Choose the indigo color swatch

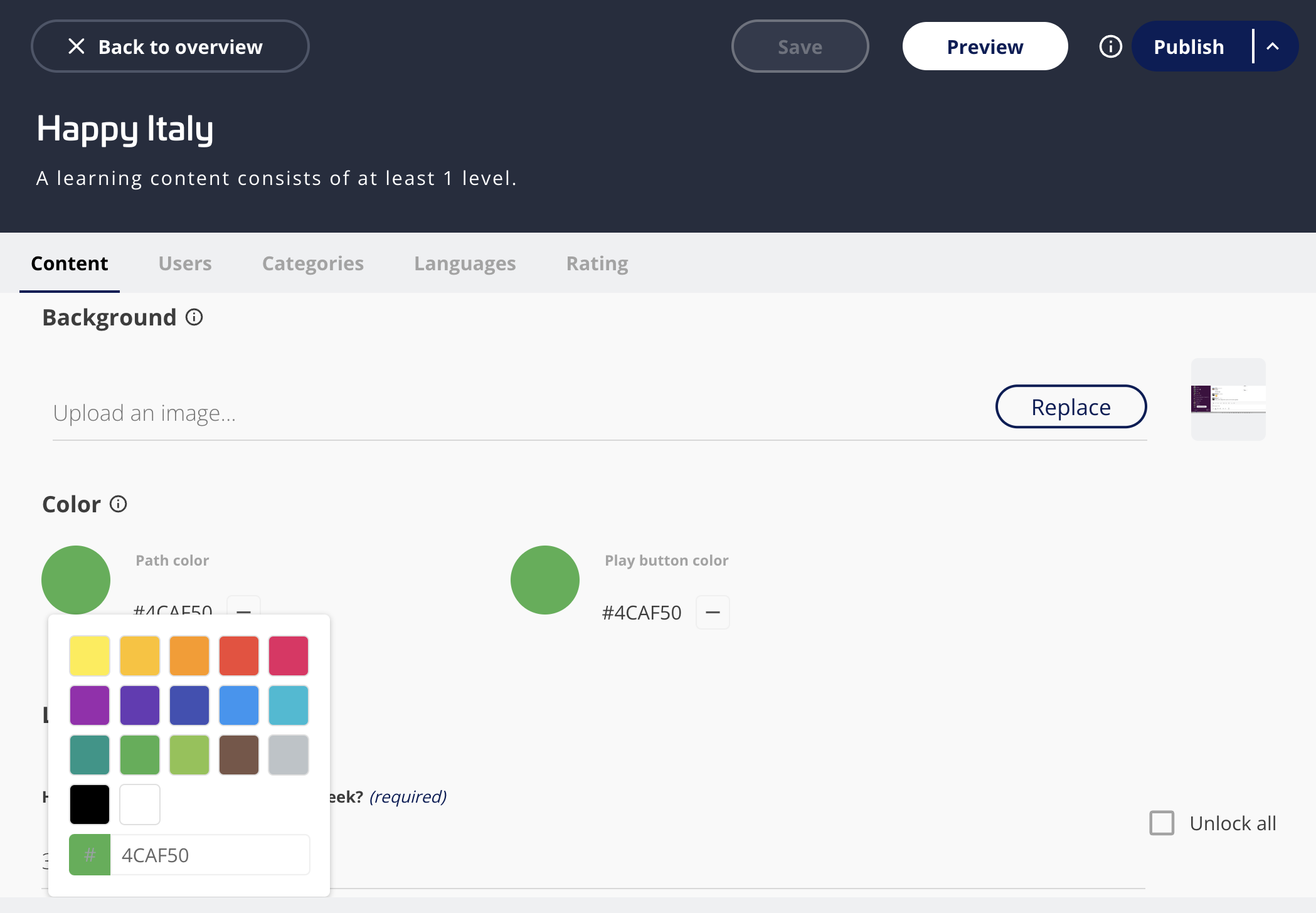point(189,705)
